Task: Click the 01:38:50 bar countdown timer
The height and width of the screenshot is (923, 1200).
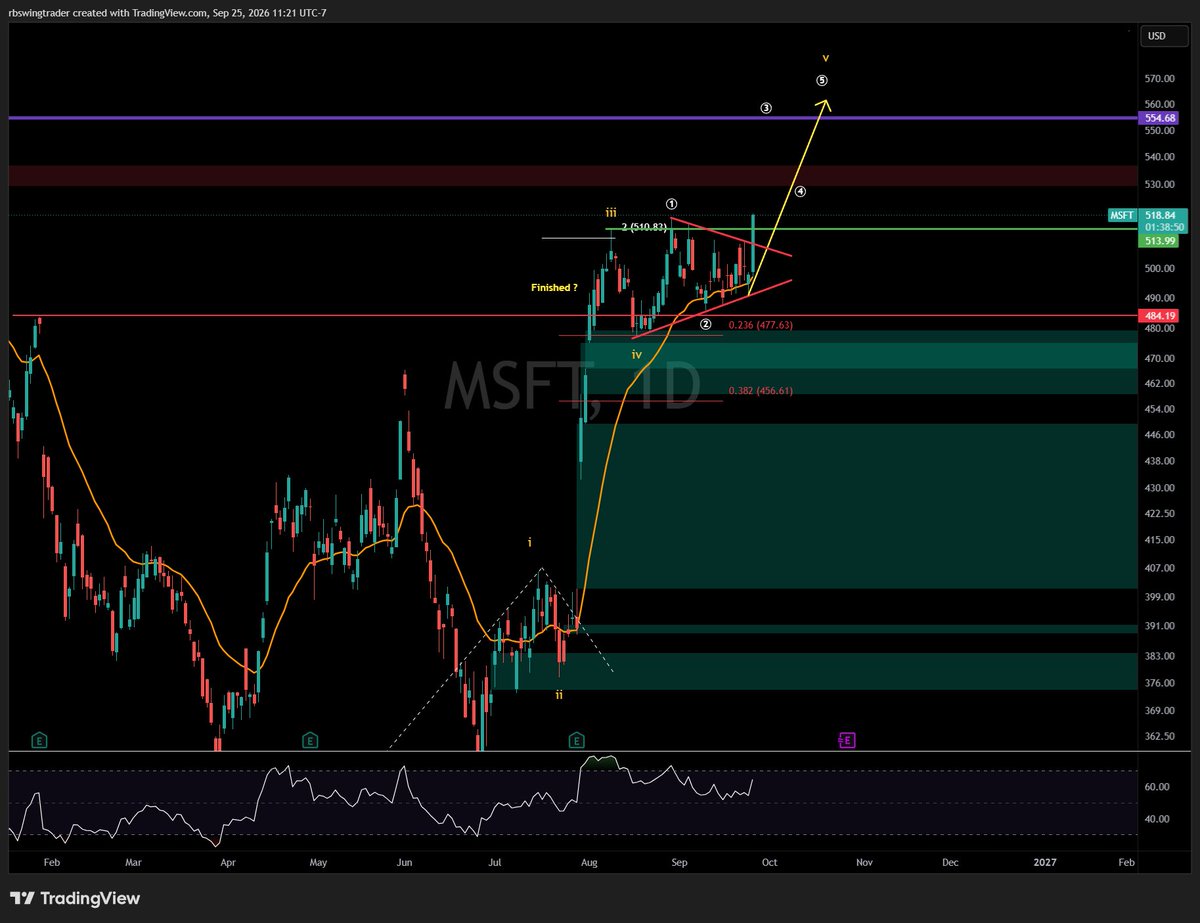Action: click(x=1162, y=228)
